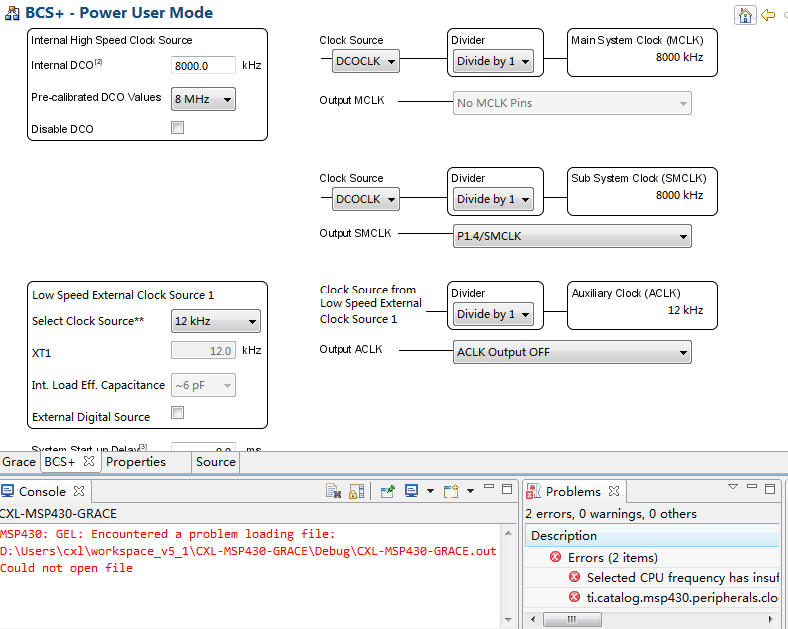
Task: Close the Problems tab with its X
Action: (614, 491)
